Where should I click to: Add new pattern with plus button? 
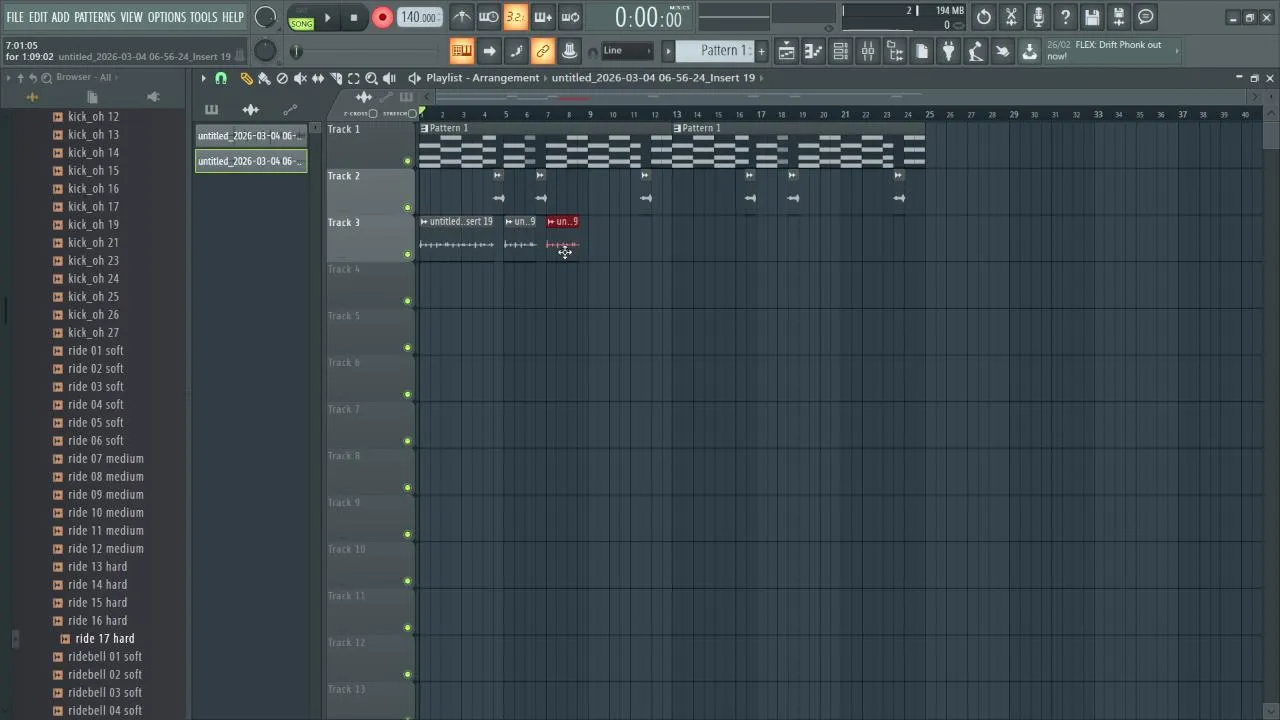click(761, 51)
